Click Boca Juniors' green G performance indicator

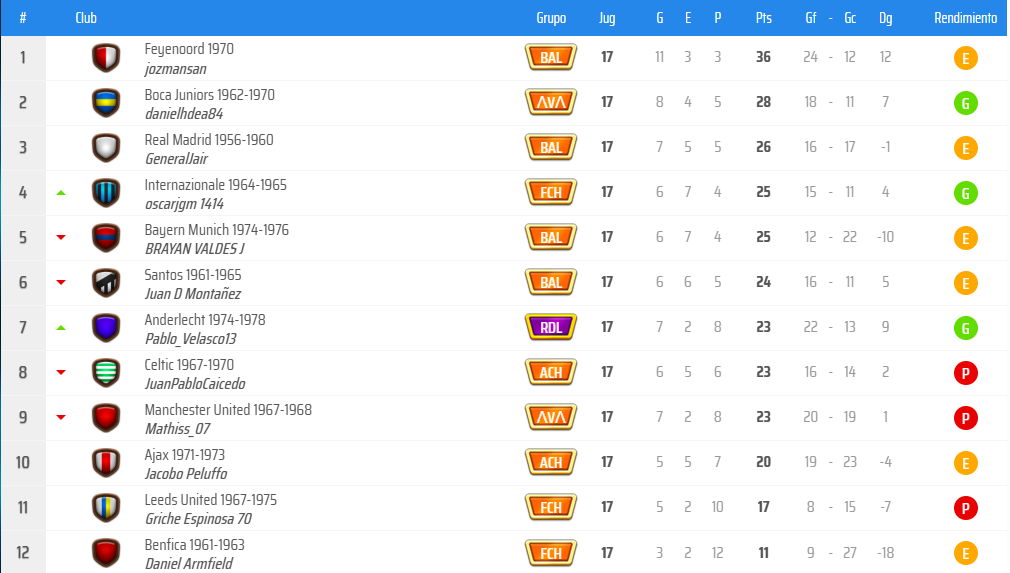pyautogui.click(x=965, y=103)
